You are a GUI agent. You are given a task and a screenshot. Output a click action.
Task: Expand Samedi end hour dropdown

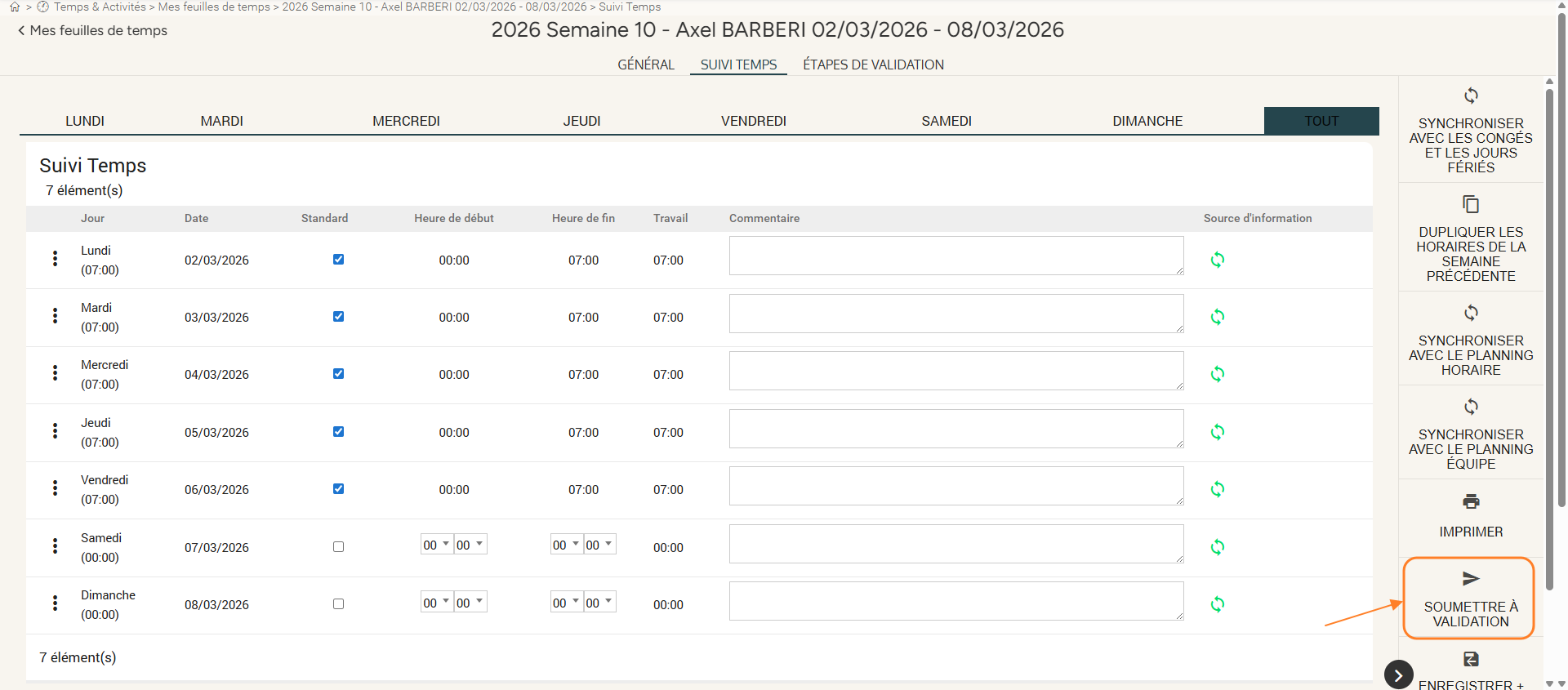tap(566, 545)
